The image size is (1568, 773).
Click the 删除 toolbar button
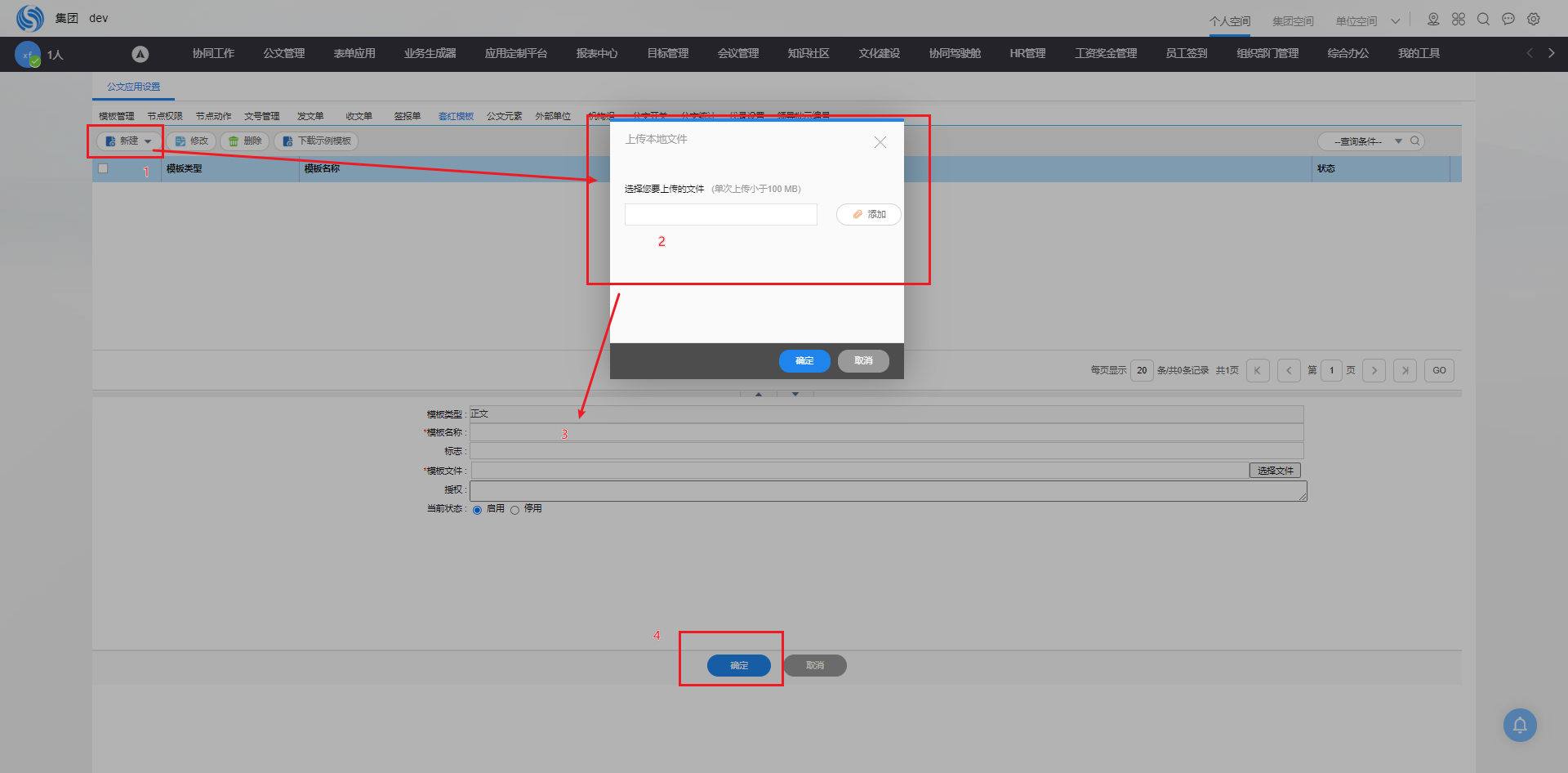point(245,141)
